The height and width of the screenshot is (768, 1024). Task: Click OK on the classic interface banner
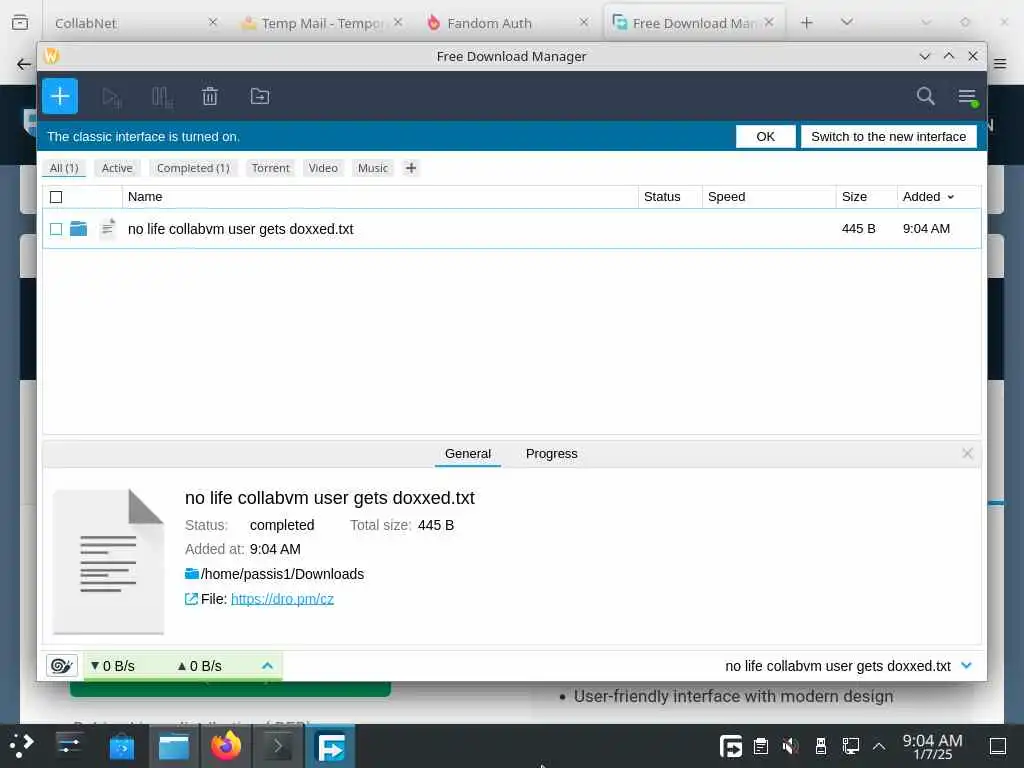(x=765, y=136)
